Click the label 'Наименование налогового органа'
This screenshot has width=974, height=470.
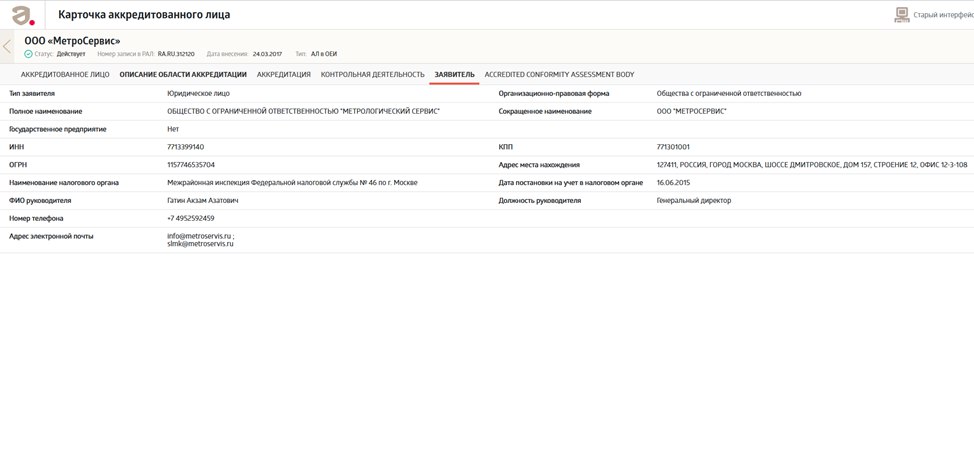coord(64,183)
